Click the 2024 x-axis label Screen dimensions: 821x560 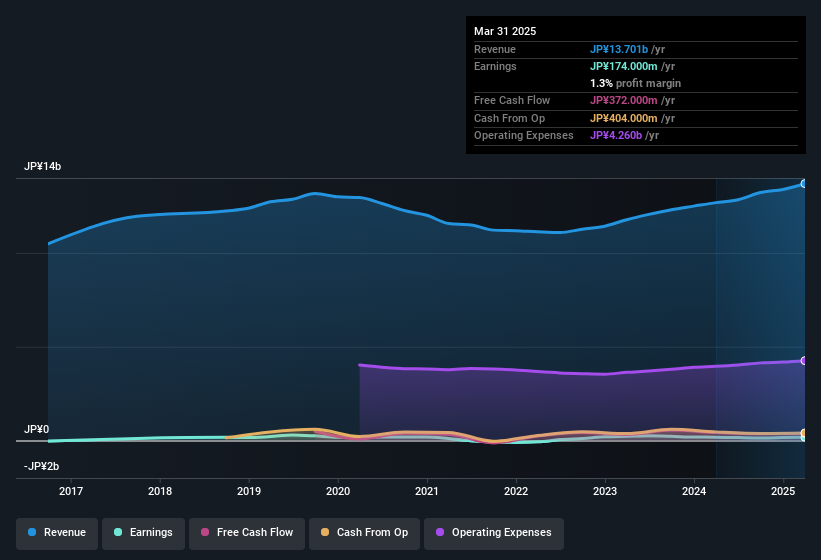694,491
